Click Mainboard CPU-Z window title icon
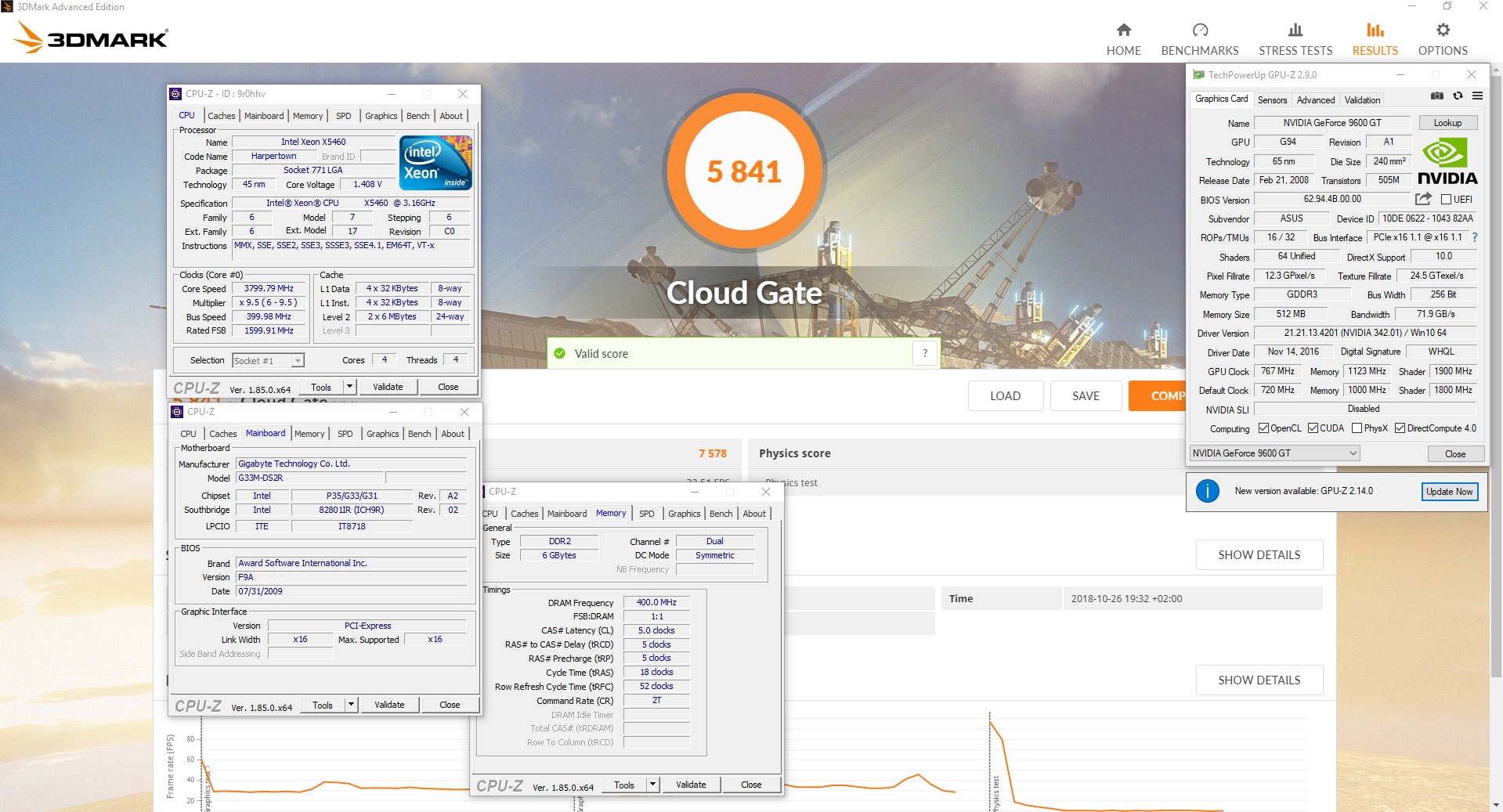1503x812 pixels. (x=177, y=412)
